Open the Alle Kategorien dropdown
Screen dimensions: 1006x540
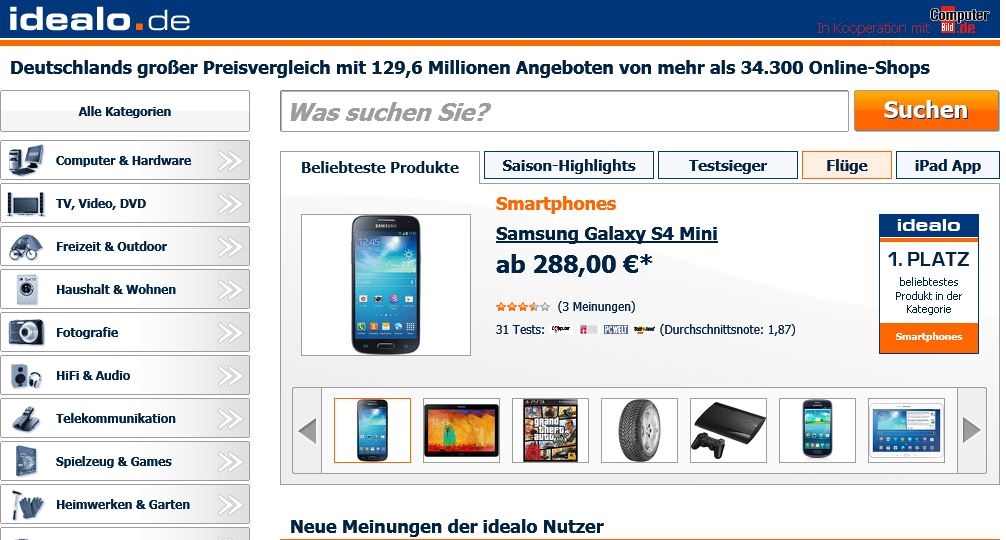(x=125, y=111)
